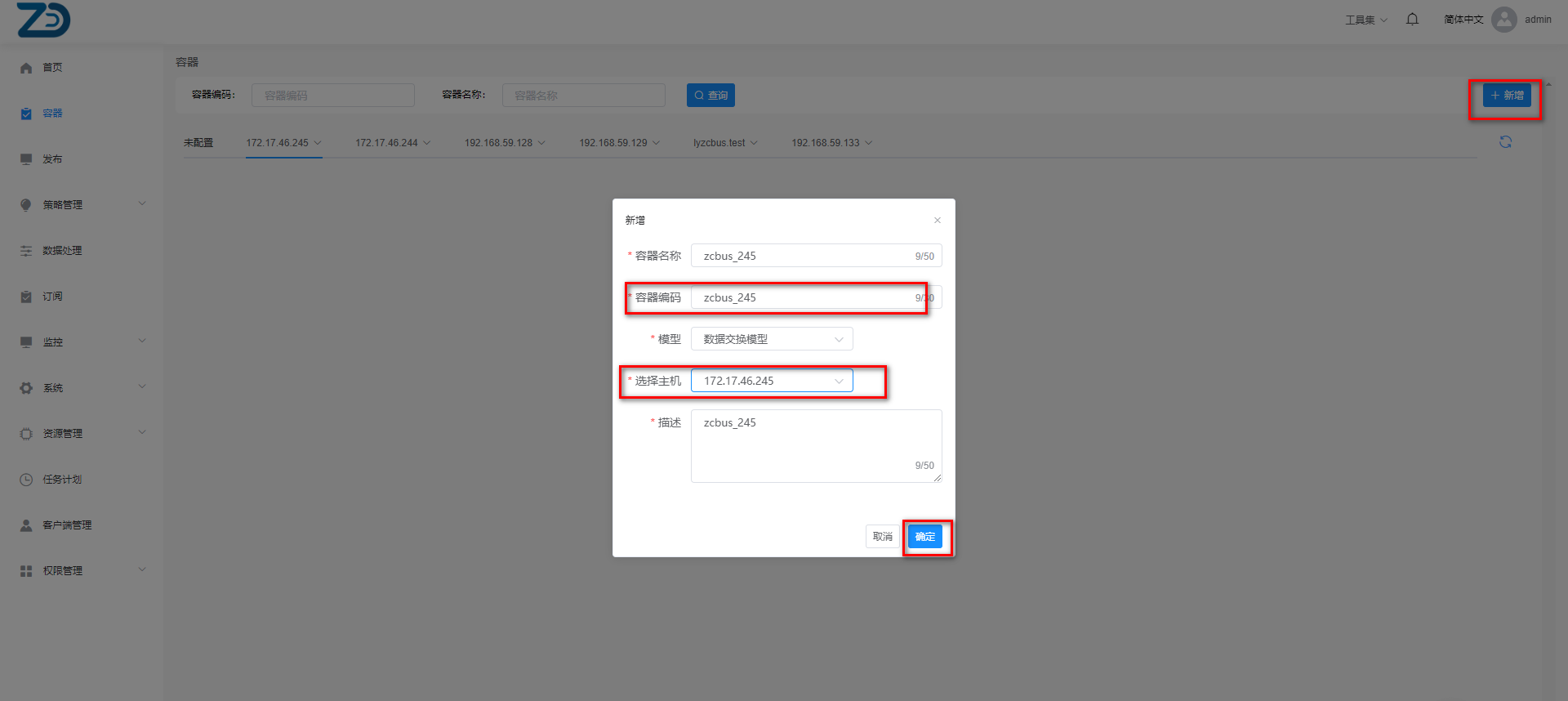This screenshot has height=701, width=1568.
Task: Select the 未配置 tab
Action: click(198, 143)
